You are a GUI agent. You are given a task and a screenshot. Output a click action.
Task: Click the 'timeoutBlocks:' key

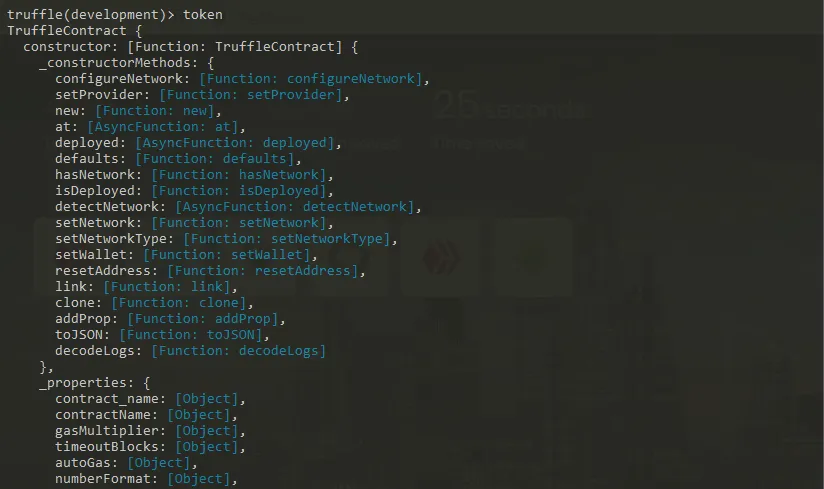[110, 447]
